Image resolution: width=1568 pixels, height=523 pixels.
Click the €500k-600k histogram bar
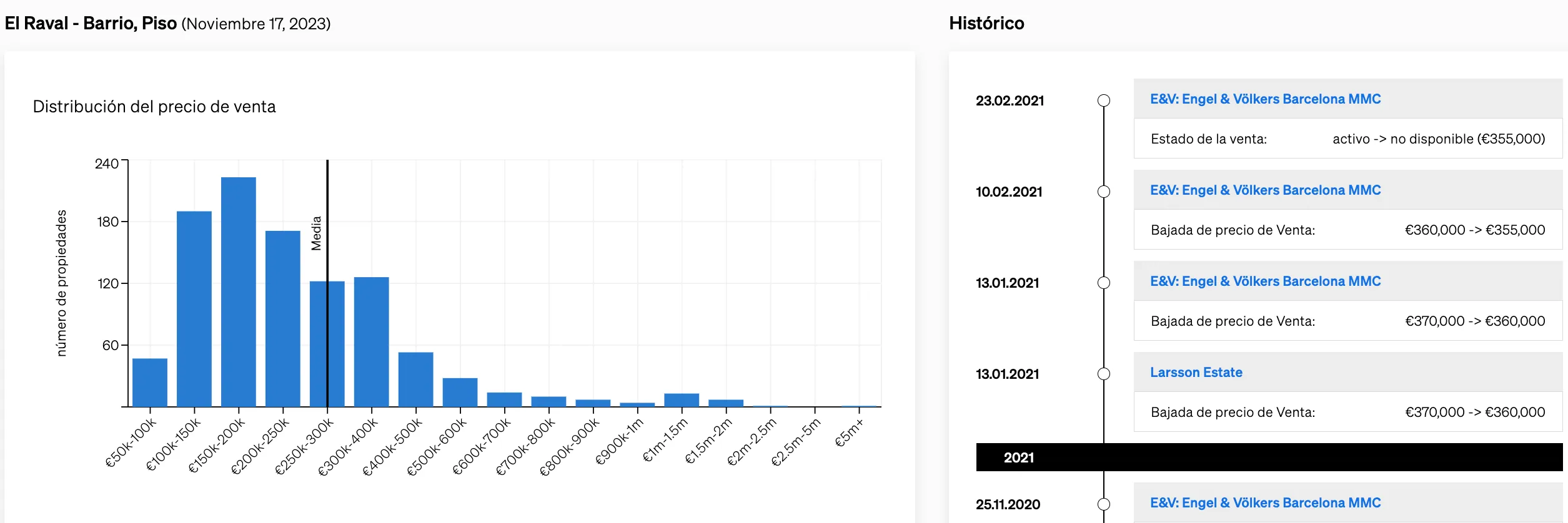tap(460, 393)
